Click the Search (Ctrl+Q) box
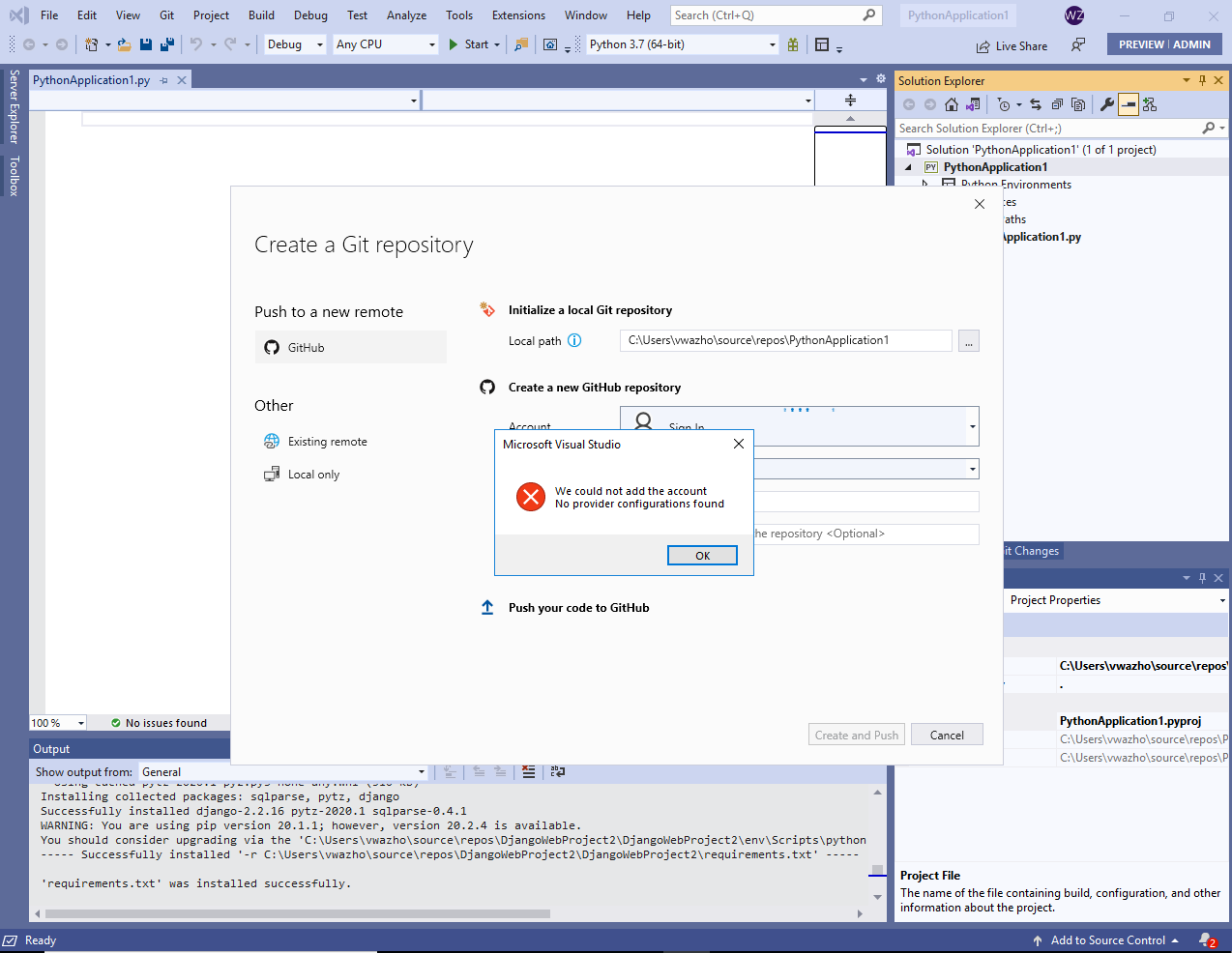Image resolution: width=1232 pixels, height=953 pixels. pos(775,15)
